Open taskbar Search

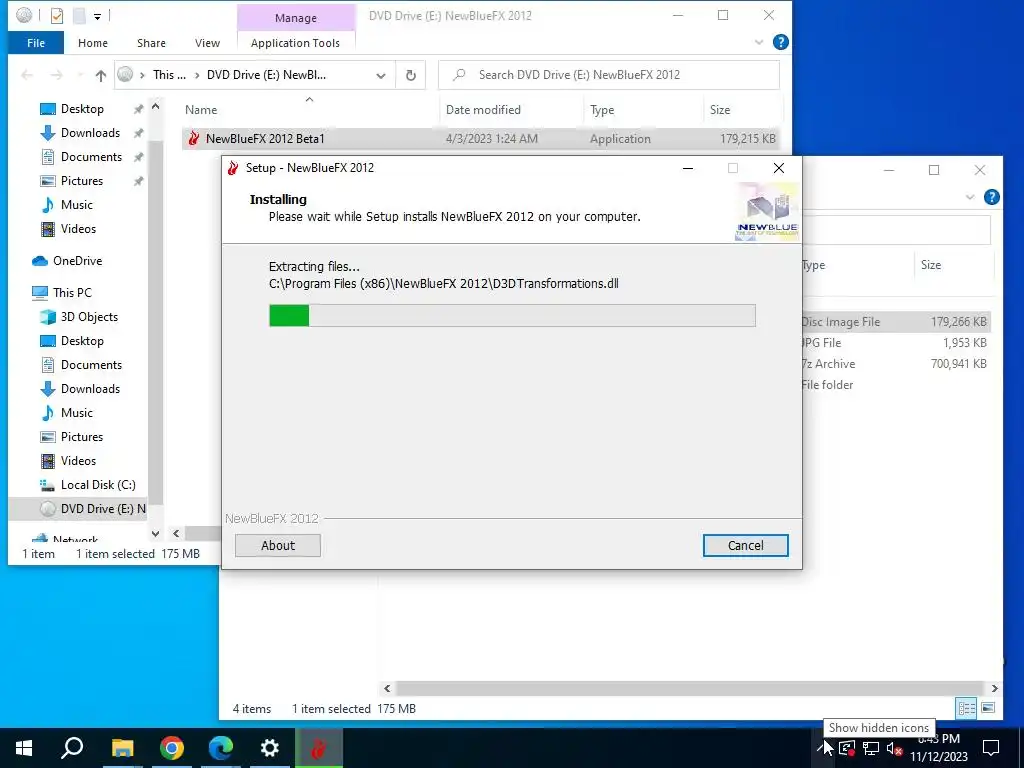72,748
